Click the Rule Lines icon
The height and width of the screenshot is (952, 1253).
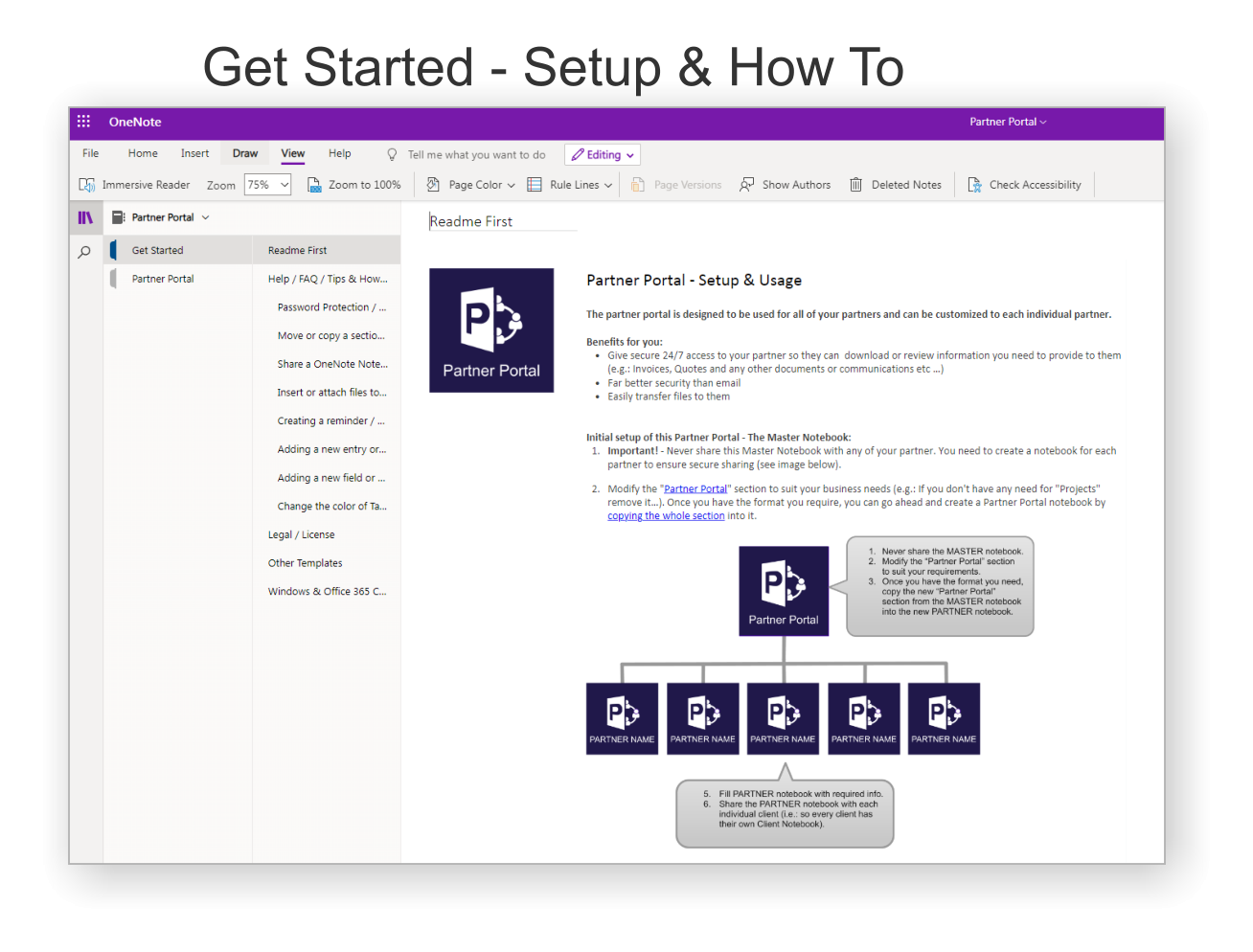[535, 185]
